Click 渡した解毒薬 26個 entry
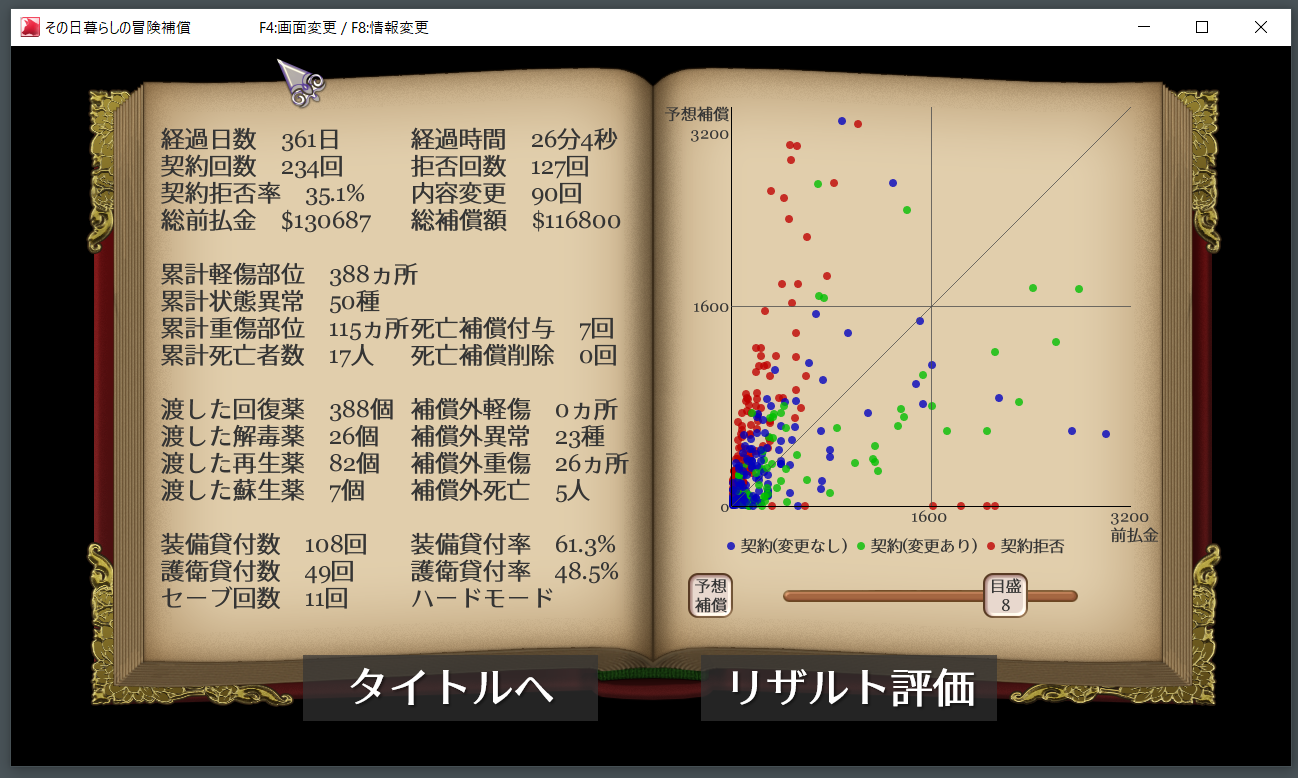1298x778 pixels. tap(270, 437)
